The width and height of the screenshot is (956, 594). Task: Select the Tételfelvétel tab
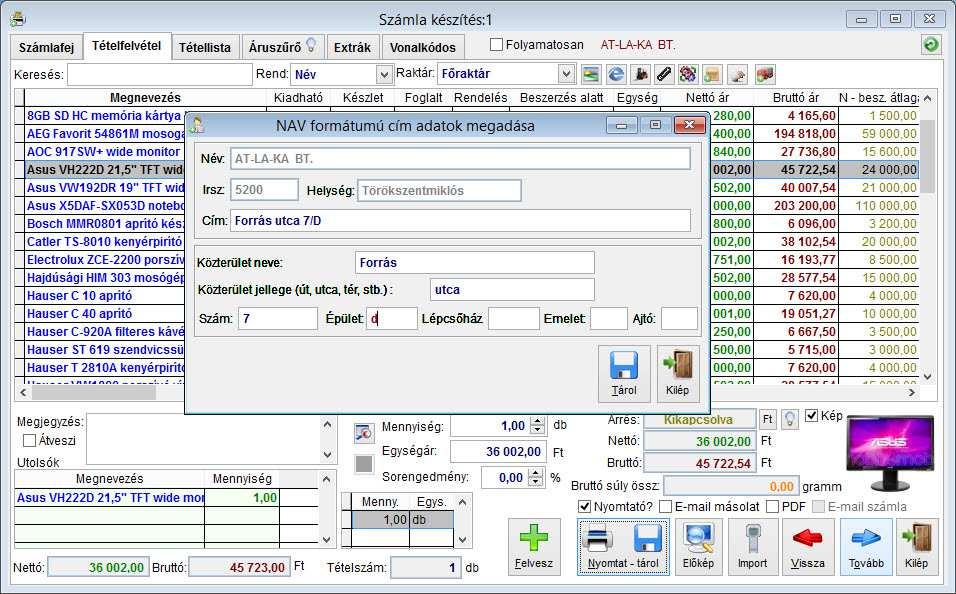coord(127,46)
